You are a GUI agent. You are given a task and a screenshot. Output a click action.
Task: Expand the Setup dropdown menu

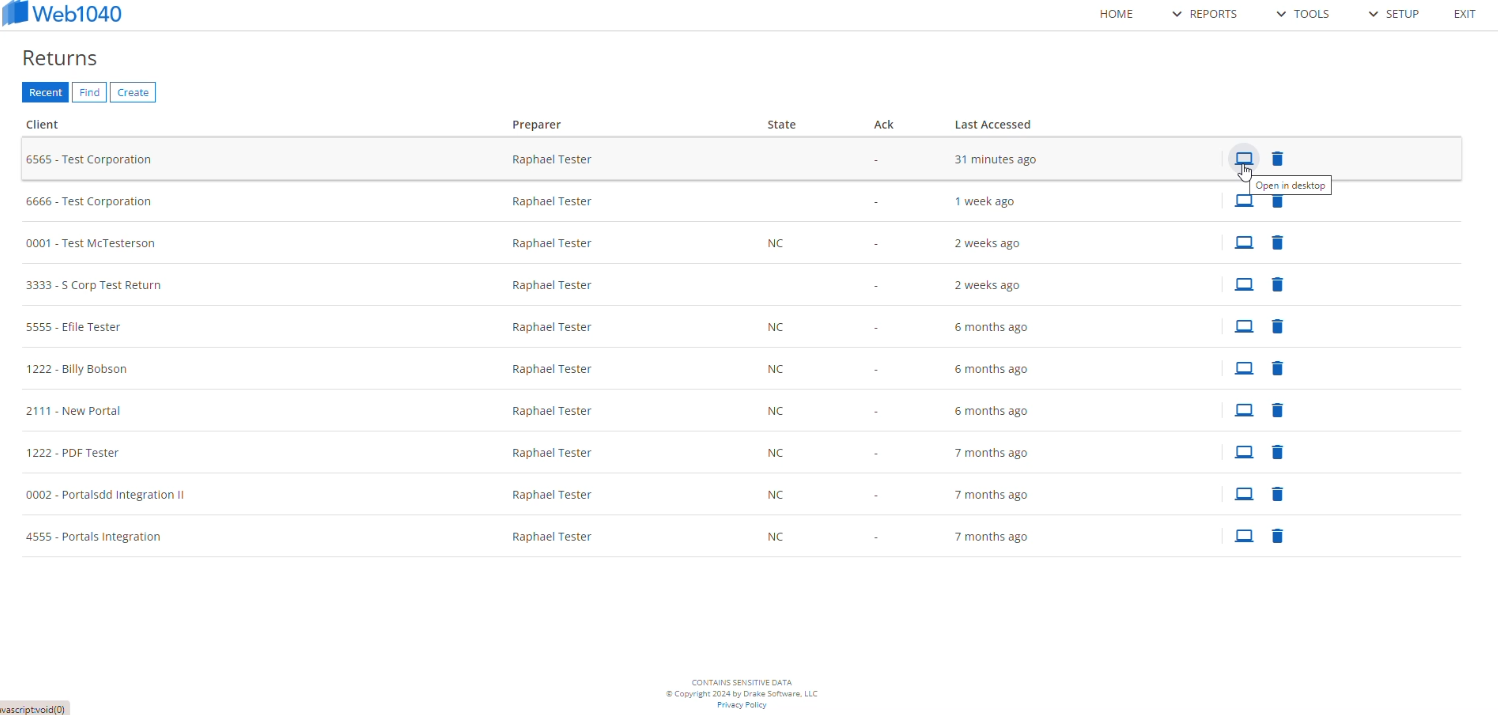[1393, 14]
